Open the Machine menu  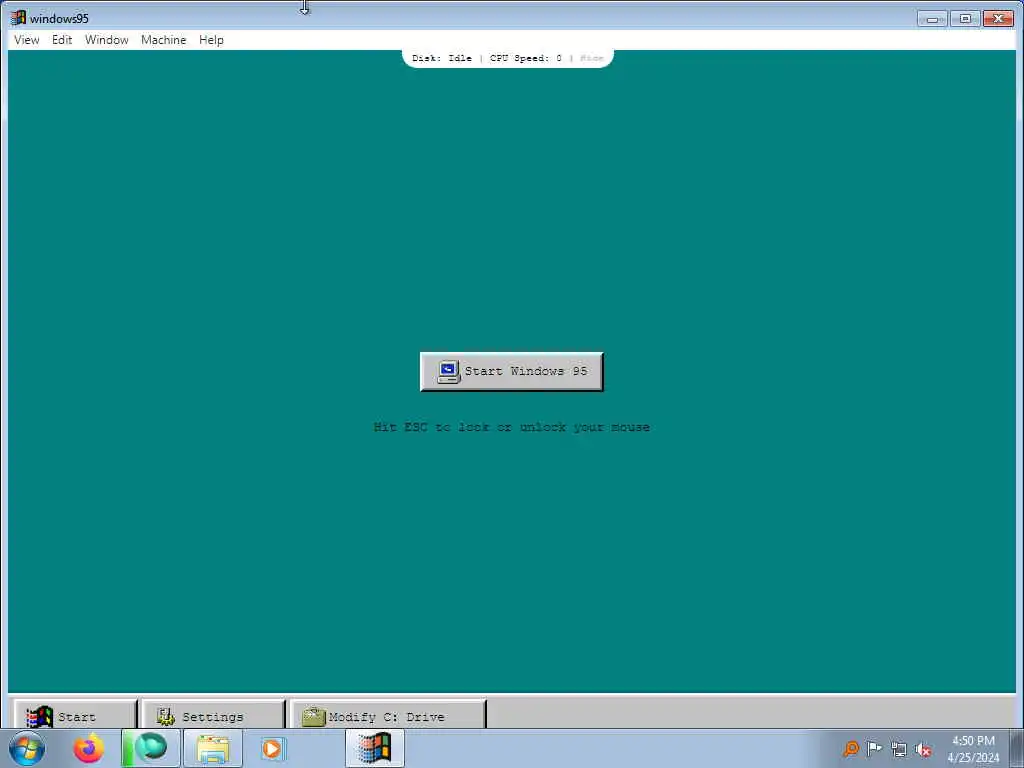(163, 40)
